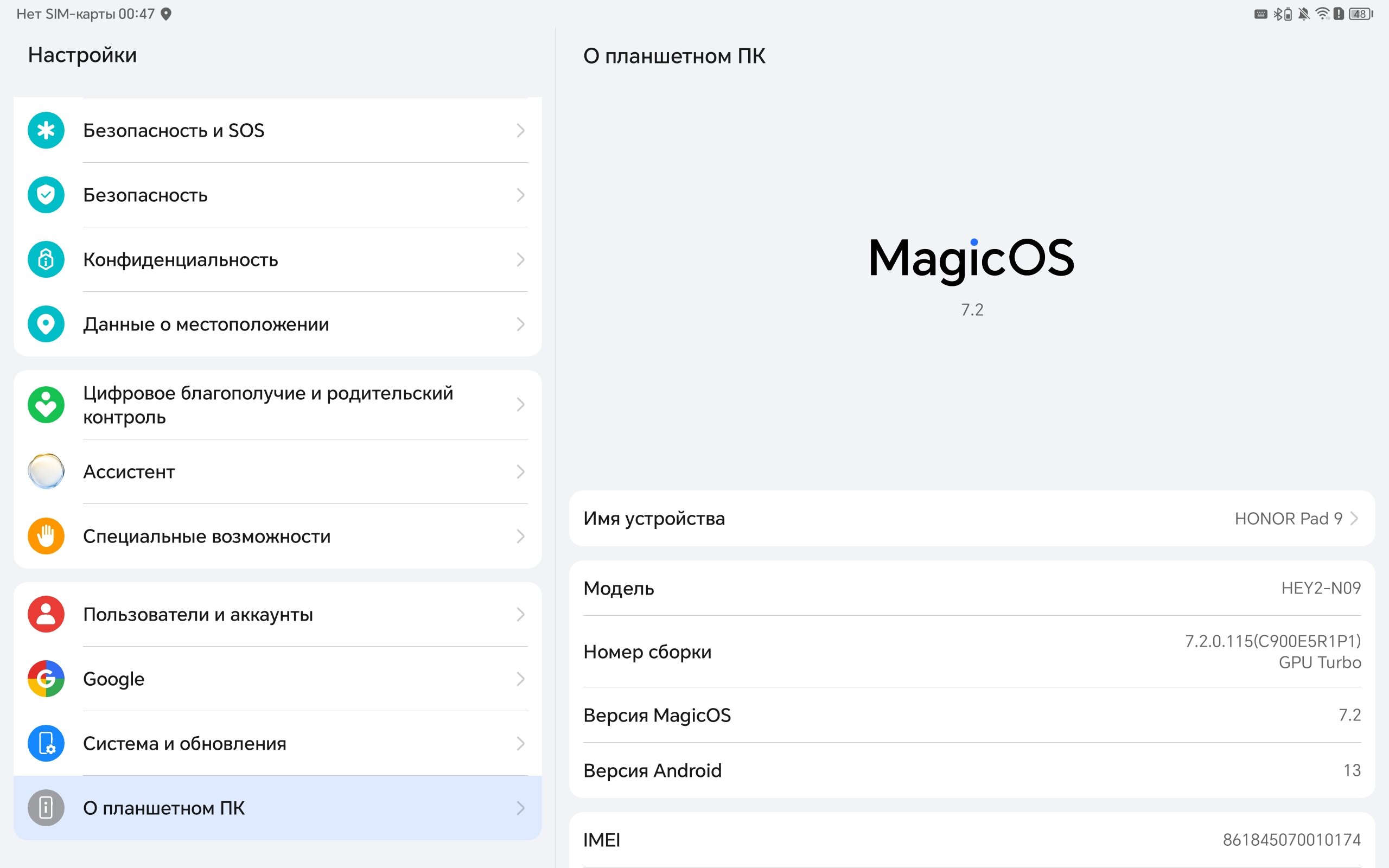The image size is (1389, 868).
Task: Tap the IMEI label
Action: pos(602,840)
